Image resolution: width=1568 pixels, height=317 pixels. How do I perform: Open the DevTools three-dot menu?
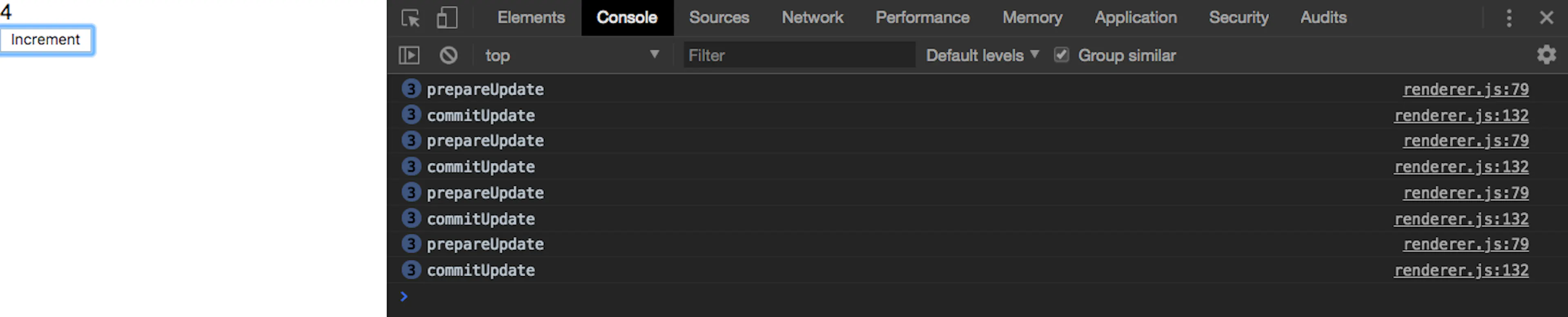tap(1508, 18)
